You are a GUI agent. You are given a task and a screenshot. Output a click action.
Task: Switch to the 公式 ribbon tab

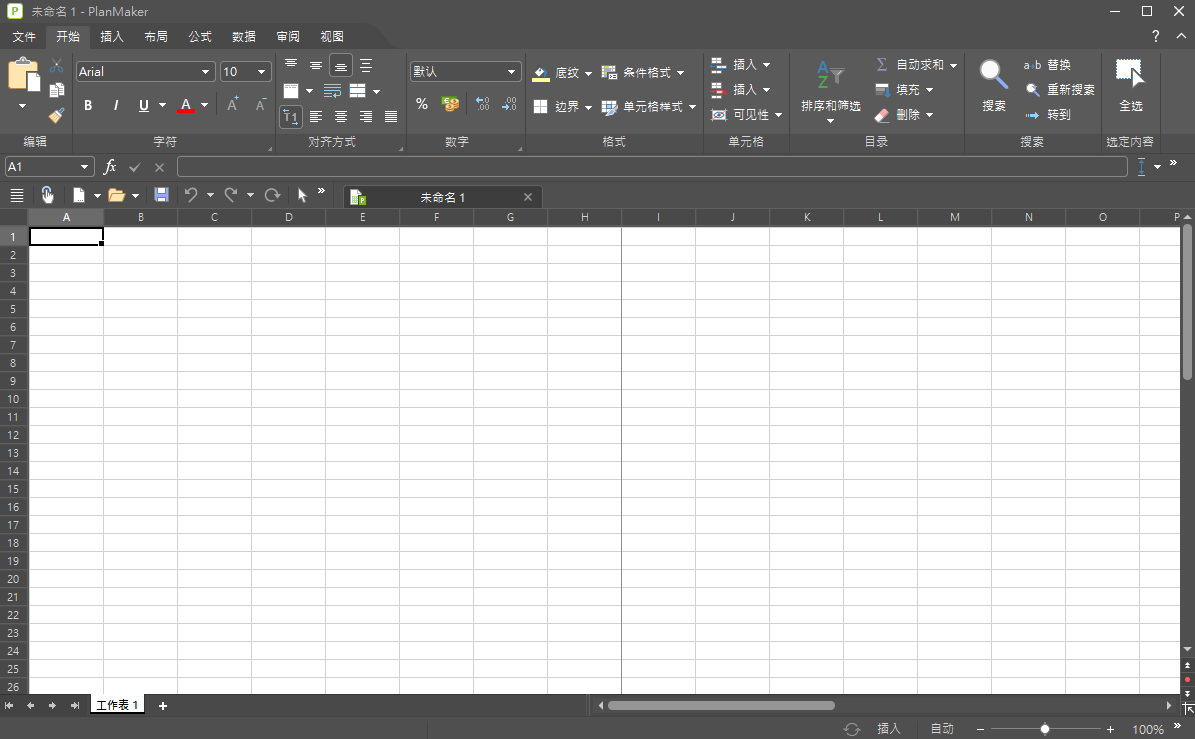point(200,37)
